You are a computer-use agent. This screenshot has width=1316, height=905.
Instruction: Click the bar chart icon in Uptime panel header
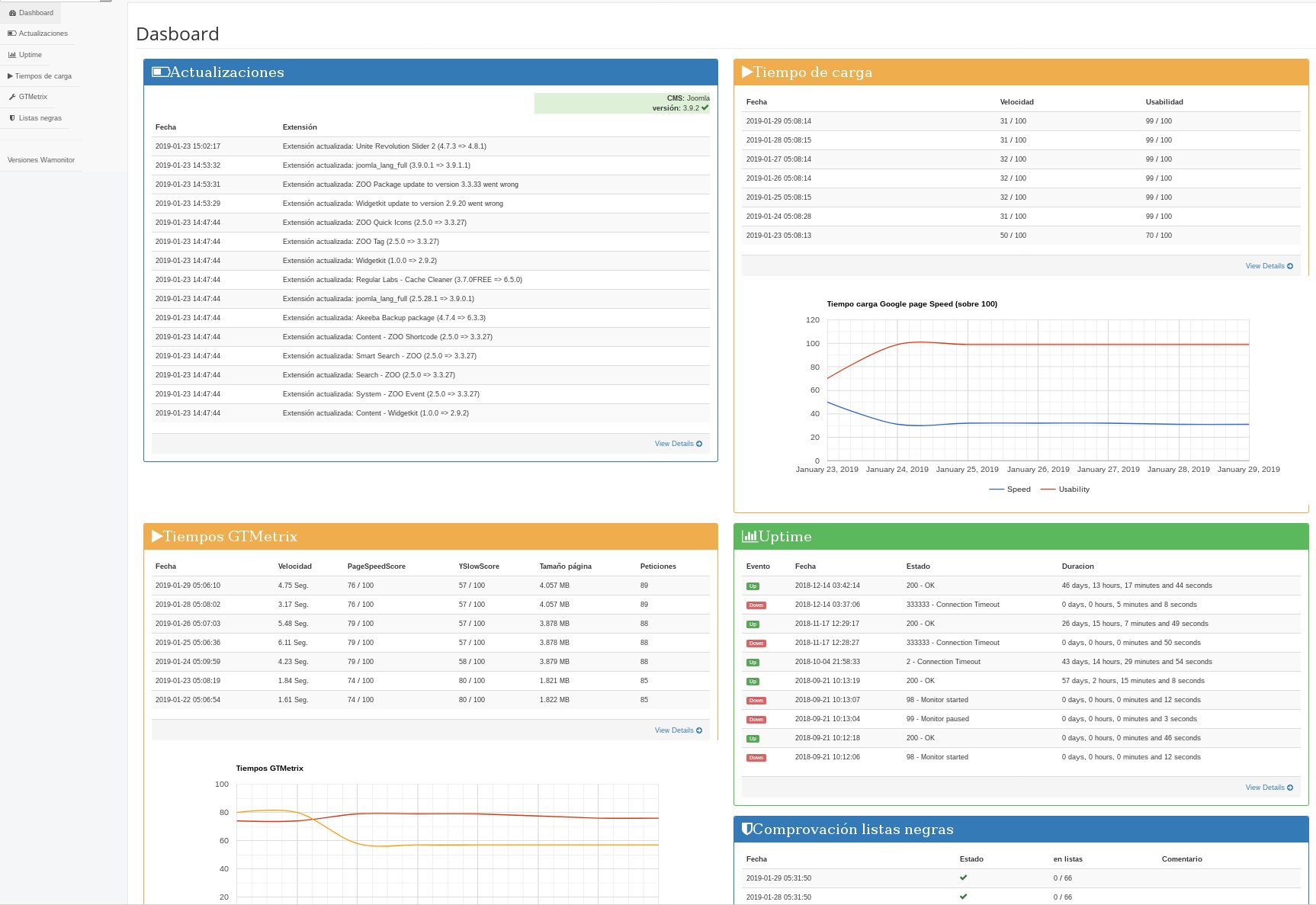(749, 536)
